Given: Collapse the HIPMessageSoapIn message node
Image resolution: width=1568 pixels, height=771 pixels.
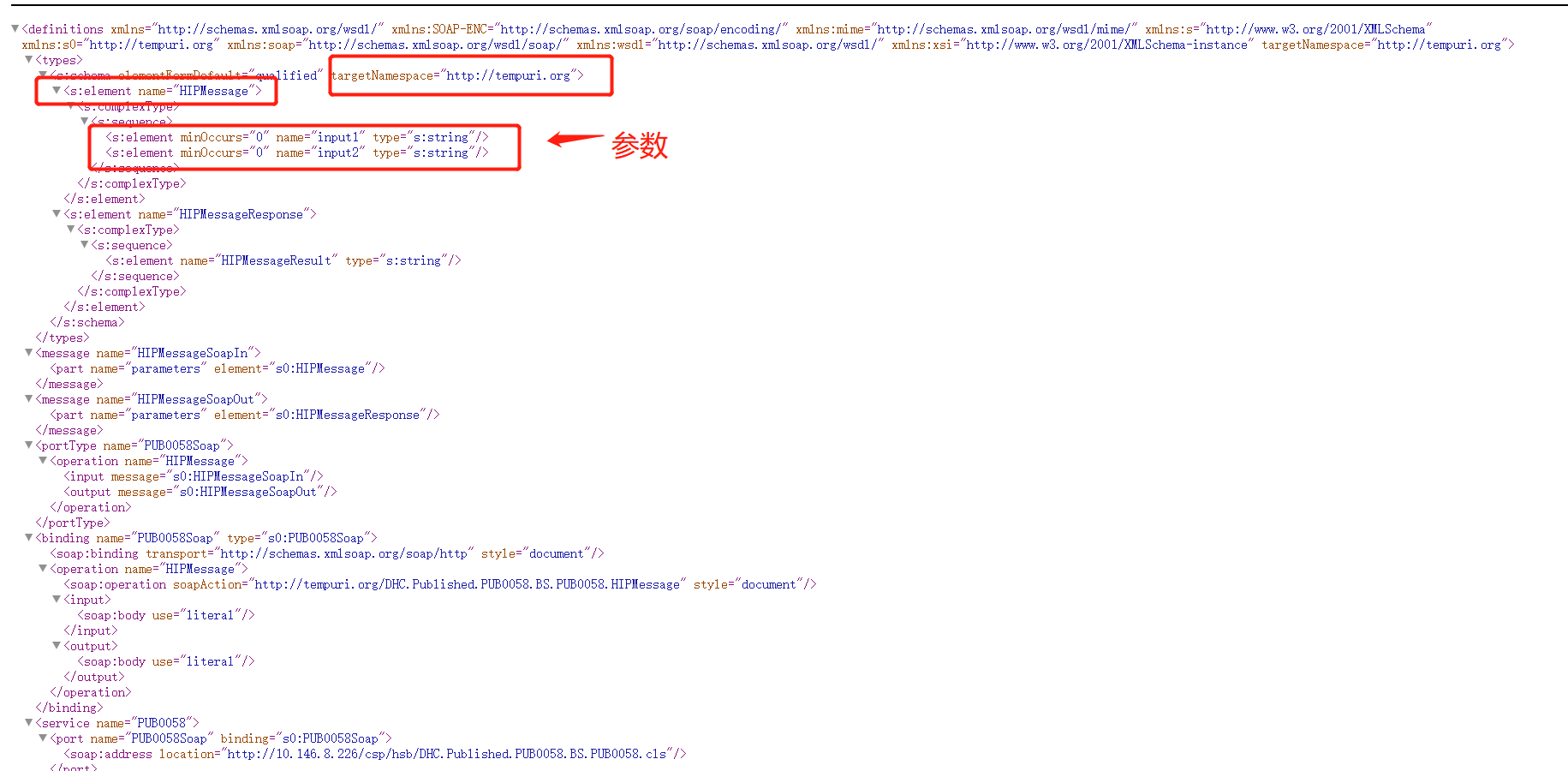Looking at the screenshot, I should pyautogui.click(x=28, y=353).
